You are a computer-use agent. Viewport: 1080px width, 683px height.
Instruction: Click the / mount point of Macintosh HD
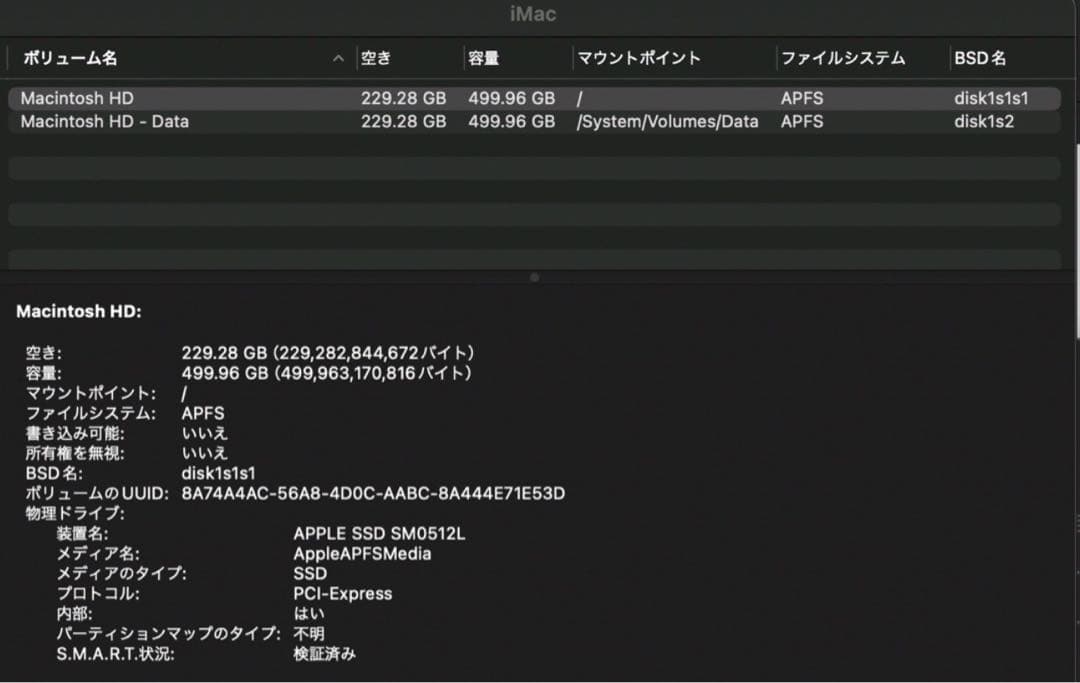pyautogui.click(x=578, y=98)
